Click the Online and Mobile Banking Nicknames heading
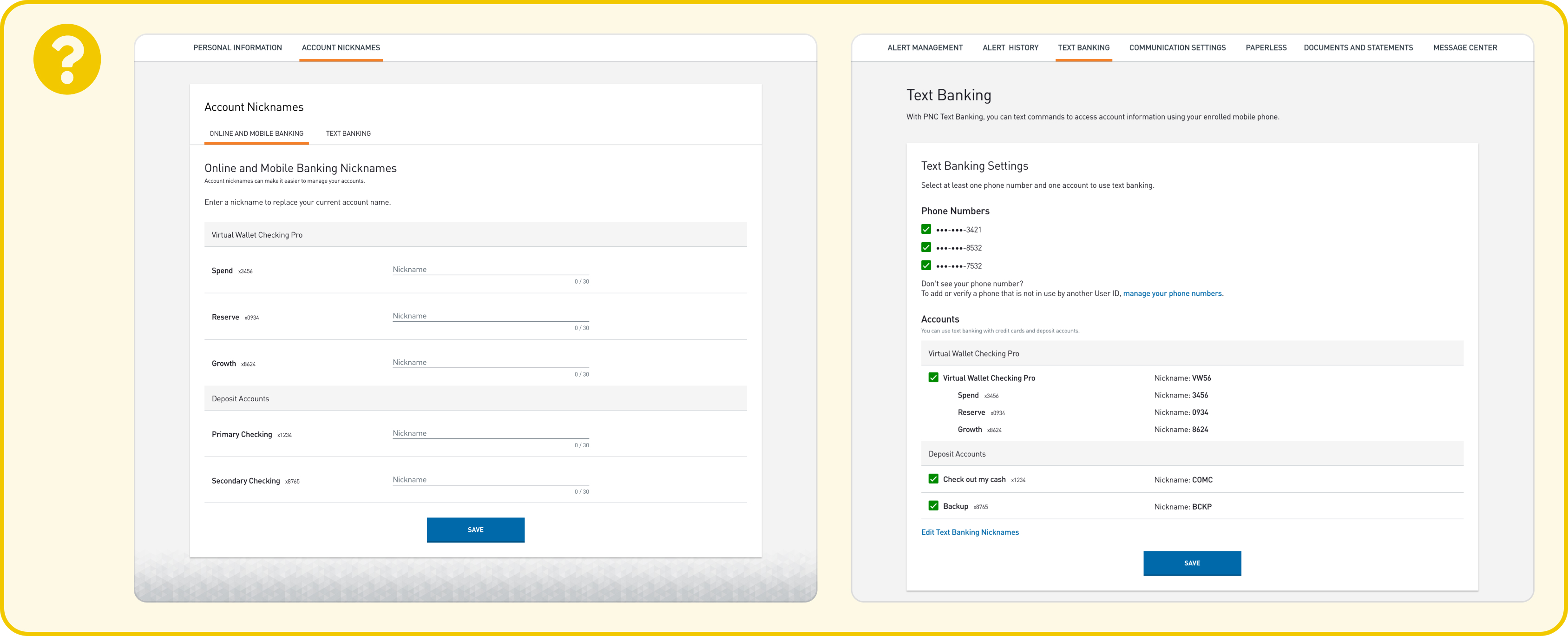1568x636 pixels. 300,168
